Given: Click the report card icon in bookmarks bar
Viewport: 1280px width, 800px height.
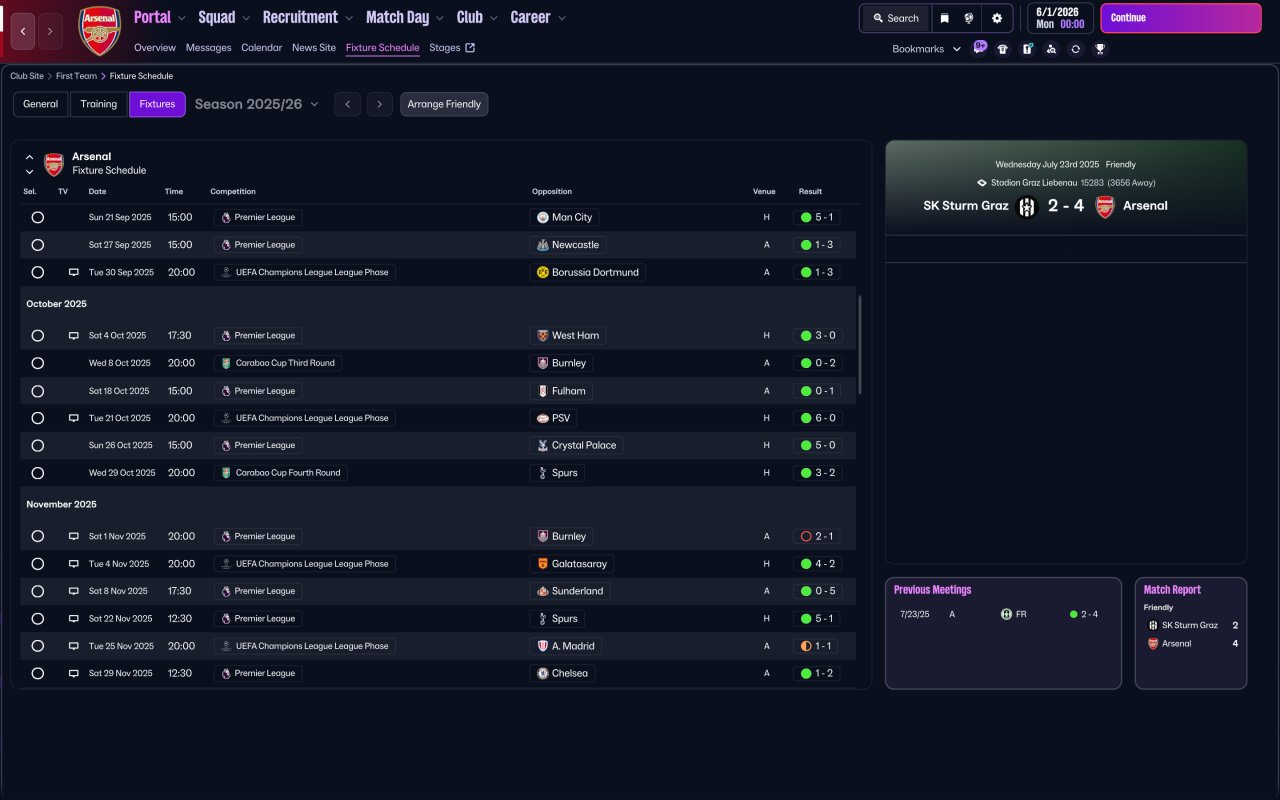Looking at the screenshot, I should click(1027, 49).
